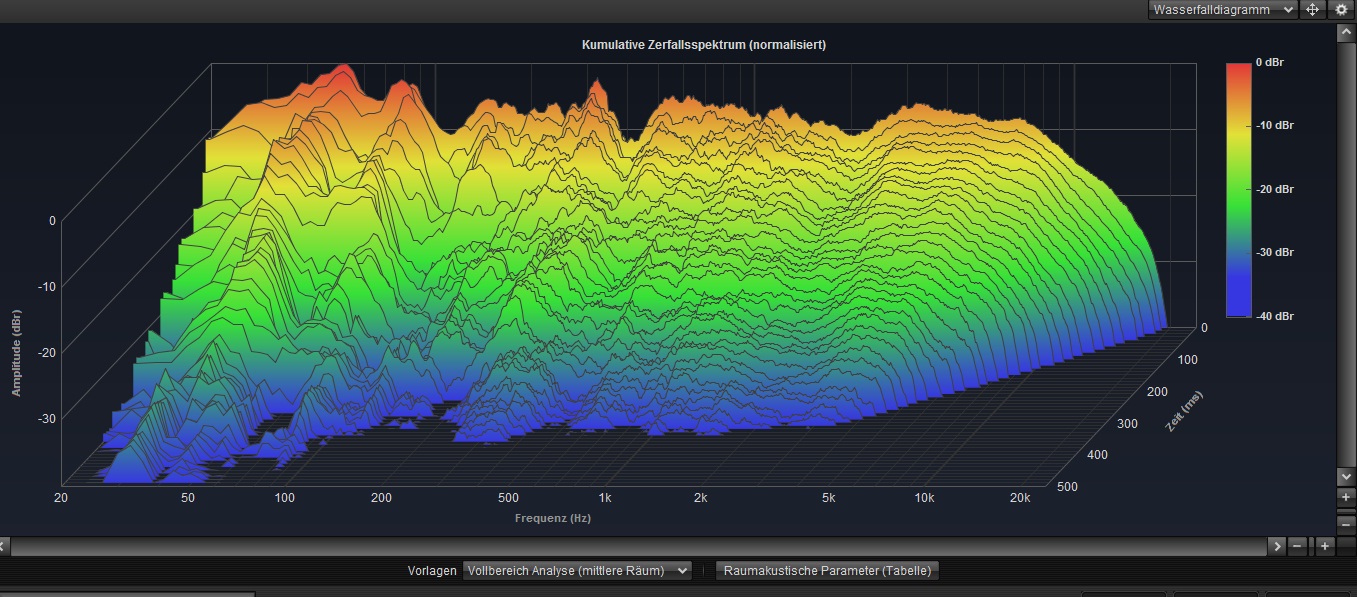Zoom out vertically with minus button
Viewport: 1357px width, 597px height.
[1346, 524]
